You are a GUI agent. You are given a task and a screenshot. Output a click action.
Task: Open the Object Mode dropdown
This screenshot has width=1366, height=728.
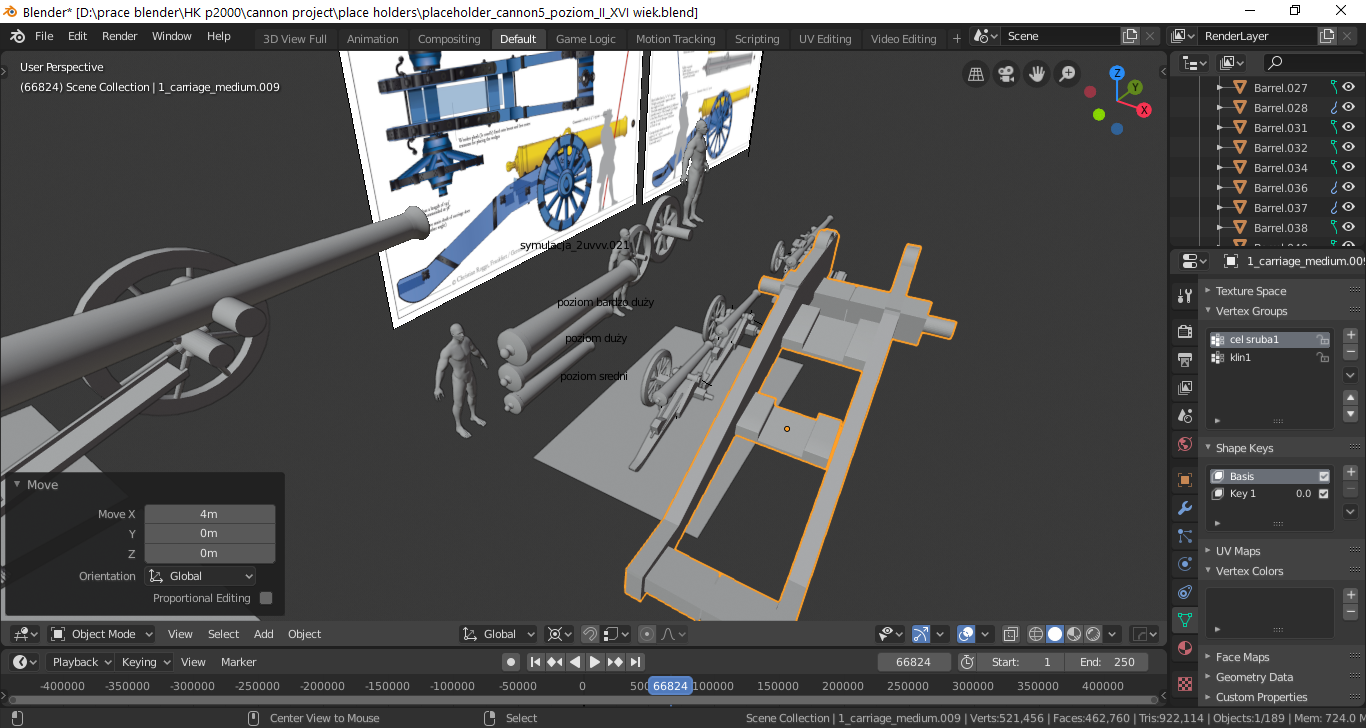[102, 634]
